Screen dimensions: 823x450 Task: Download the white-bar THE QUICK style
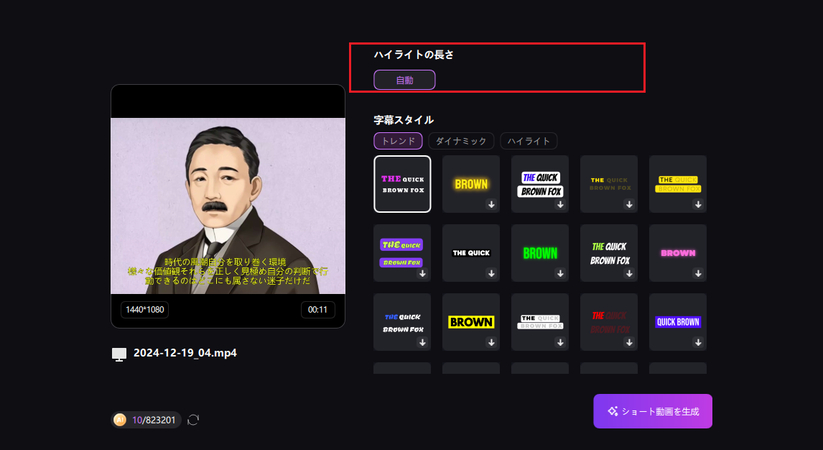(560, 342)
